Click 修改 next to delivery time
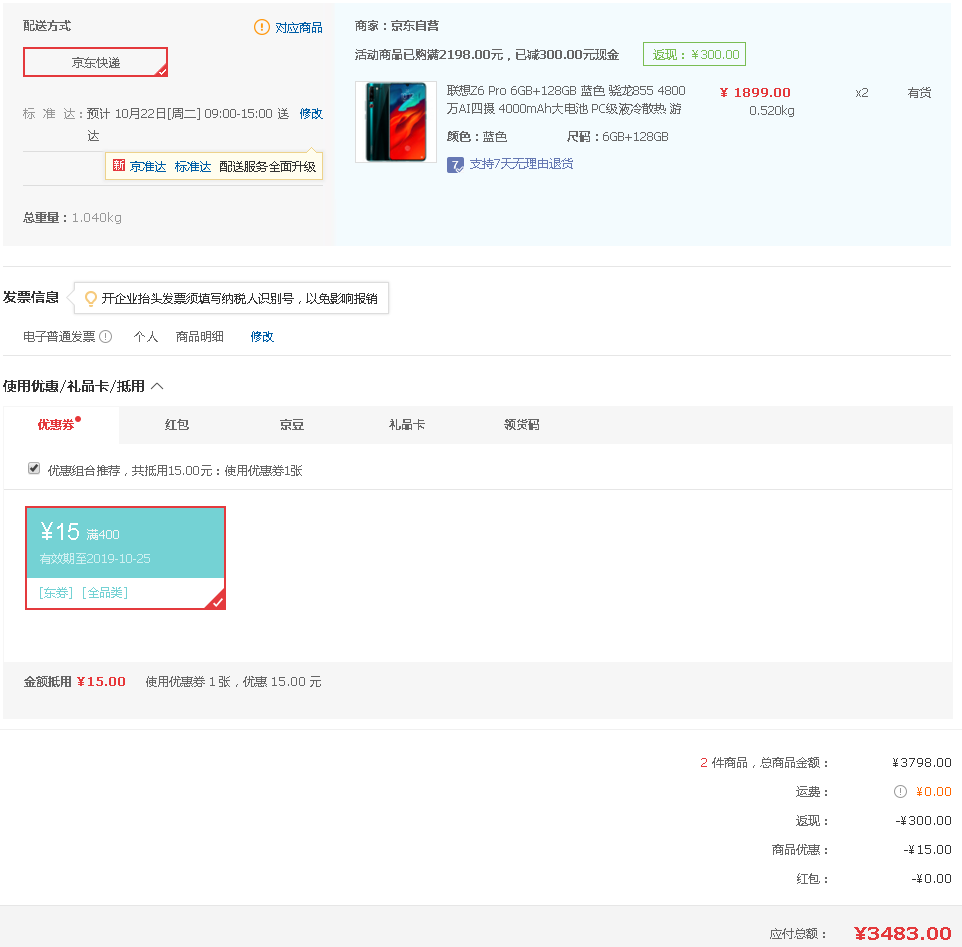Image resolution: width=962 pixels, height=947 pixels. click(x=311, y=113)
